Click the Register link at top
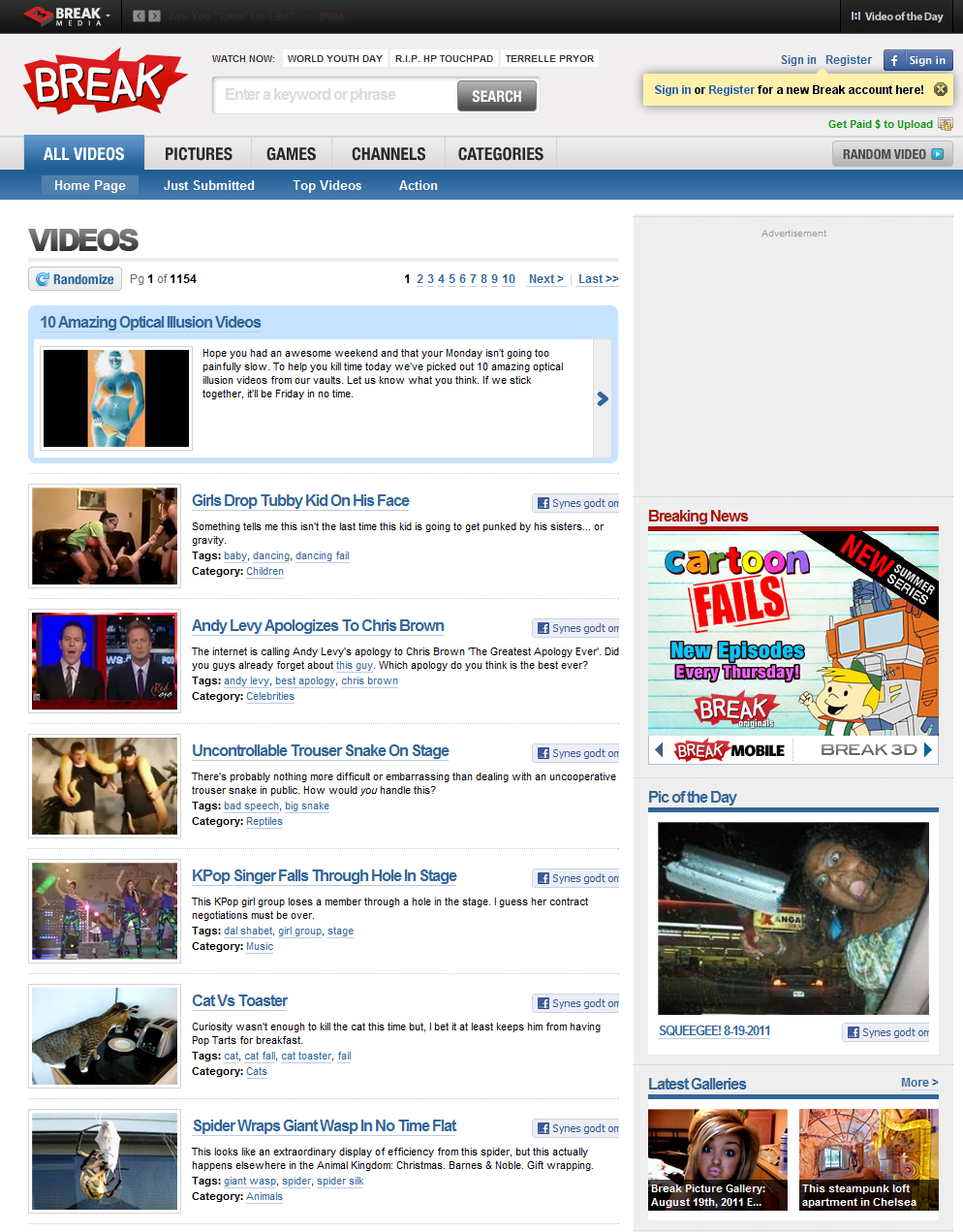Screen dimensions: 963x1232 coord(849,60)
